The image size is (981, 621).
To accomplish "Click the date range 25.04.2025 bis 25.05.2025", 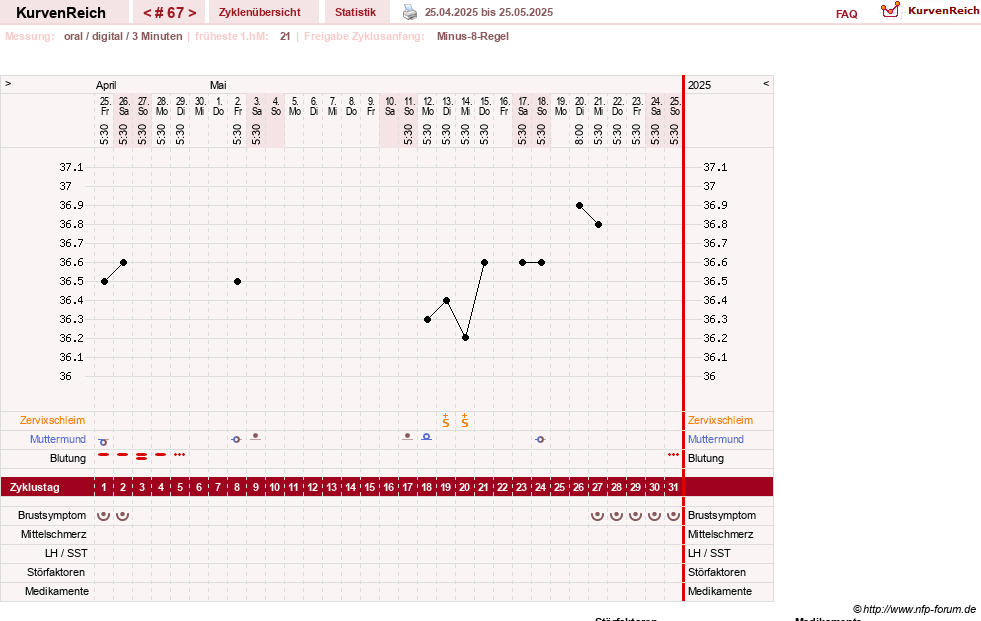I will (x=489, y=12).
